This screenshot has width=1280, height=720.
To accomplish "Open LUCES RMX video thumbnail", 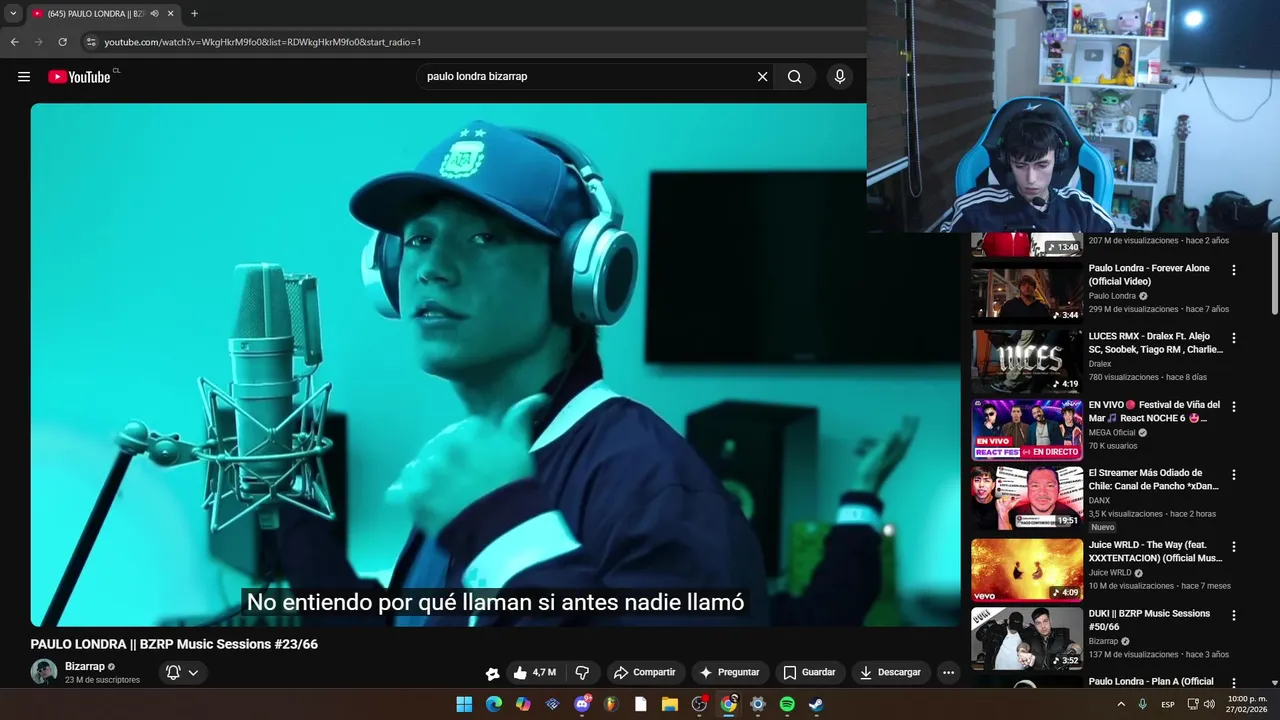I will 1027,361.
